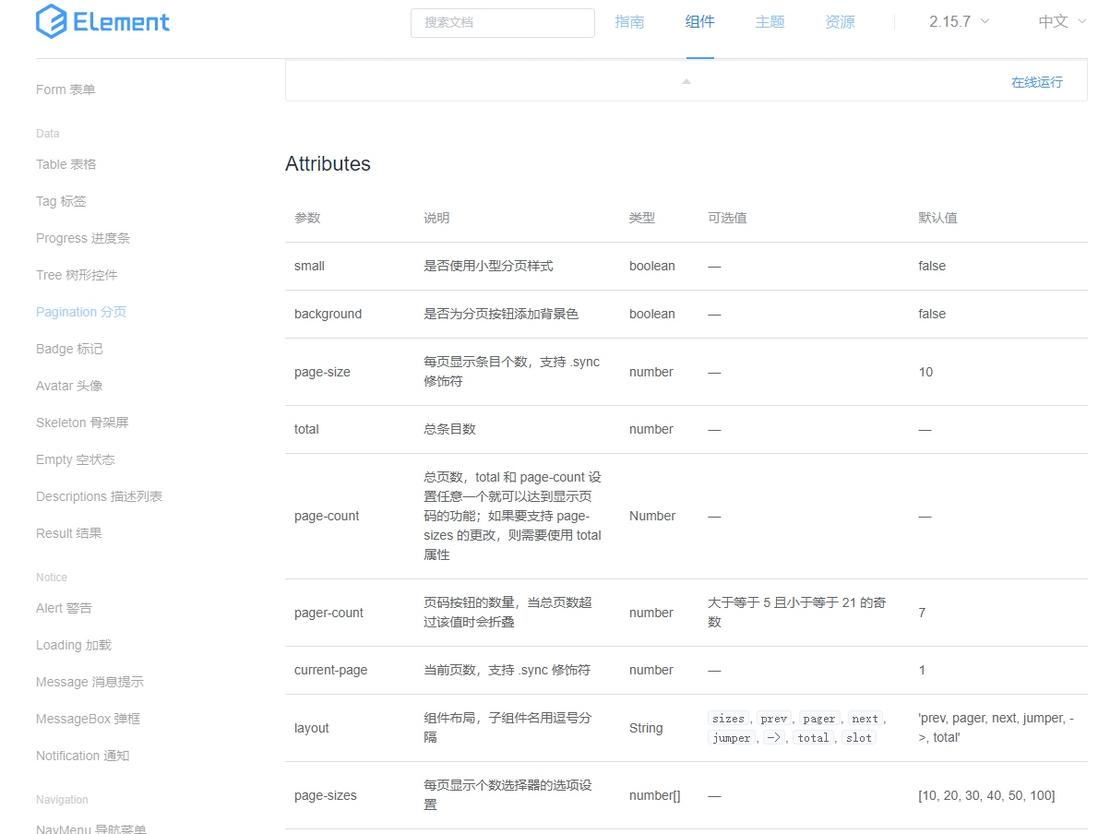The image size is (1098, 834).
Task: Click the 'page-sizes' parameter cell
Action: coord(326,795)
